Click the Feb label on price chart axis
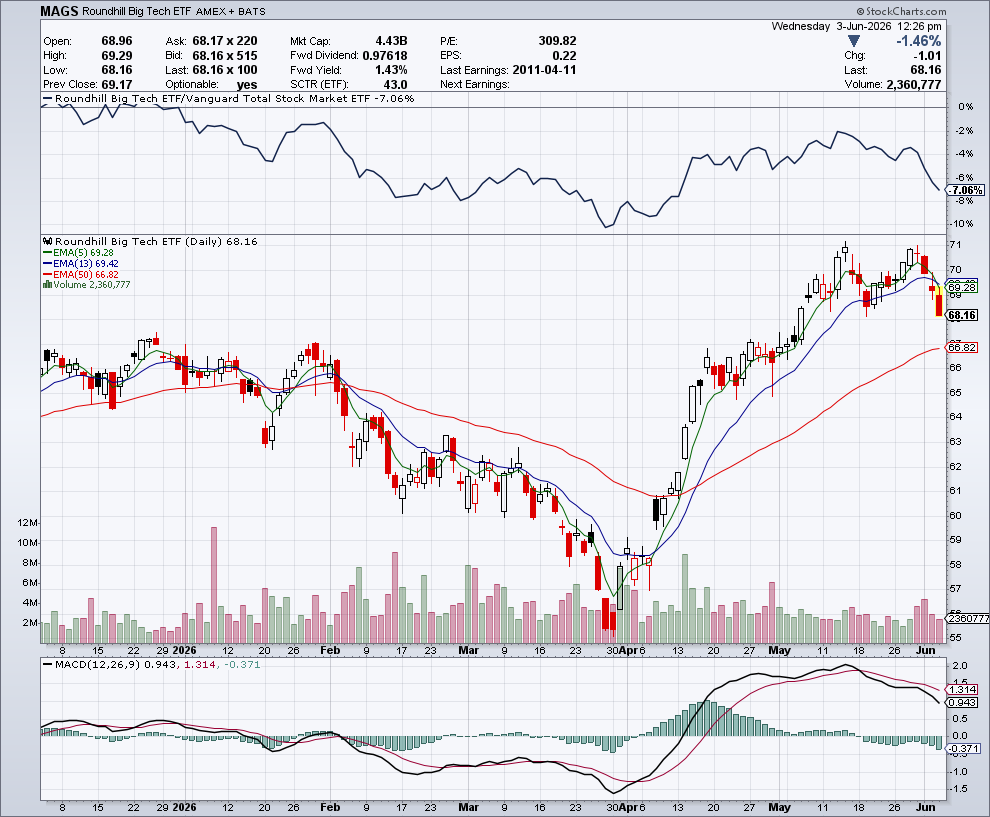The image size is (990, 817). coord(330,650)
